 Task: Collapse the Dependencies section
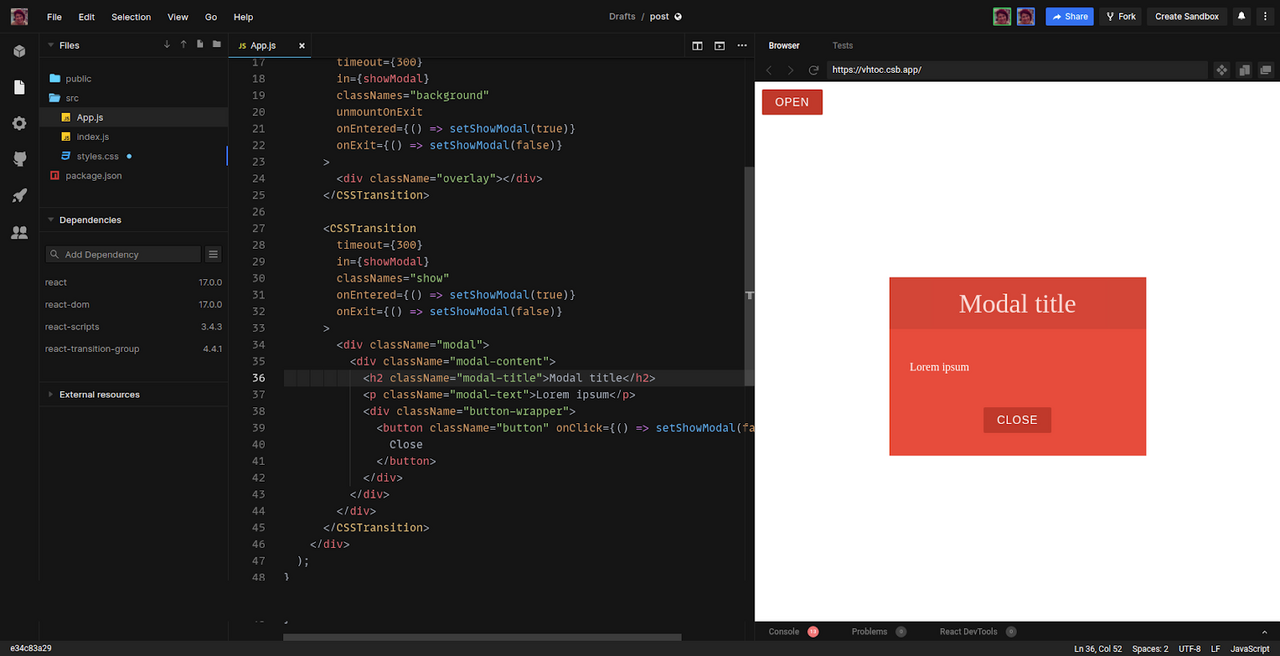pos(50,219)
